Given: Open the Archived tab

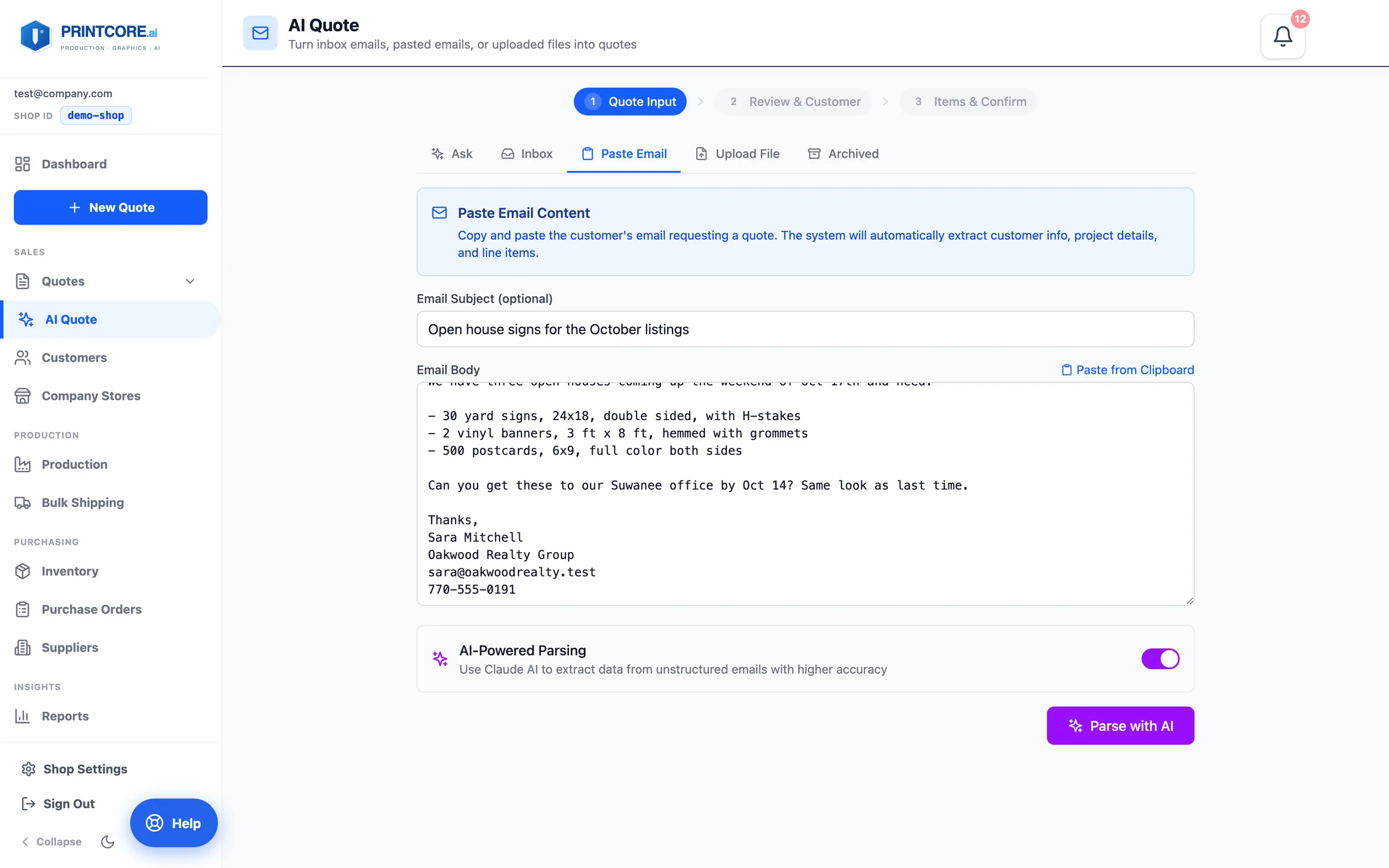Looking at the screenshot, I should [843, 154].
